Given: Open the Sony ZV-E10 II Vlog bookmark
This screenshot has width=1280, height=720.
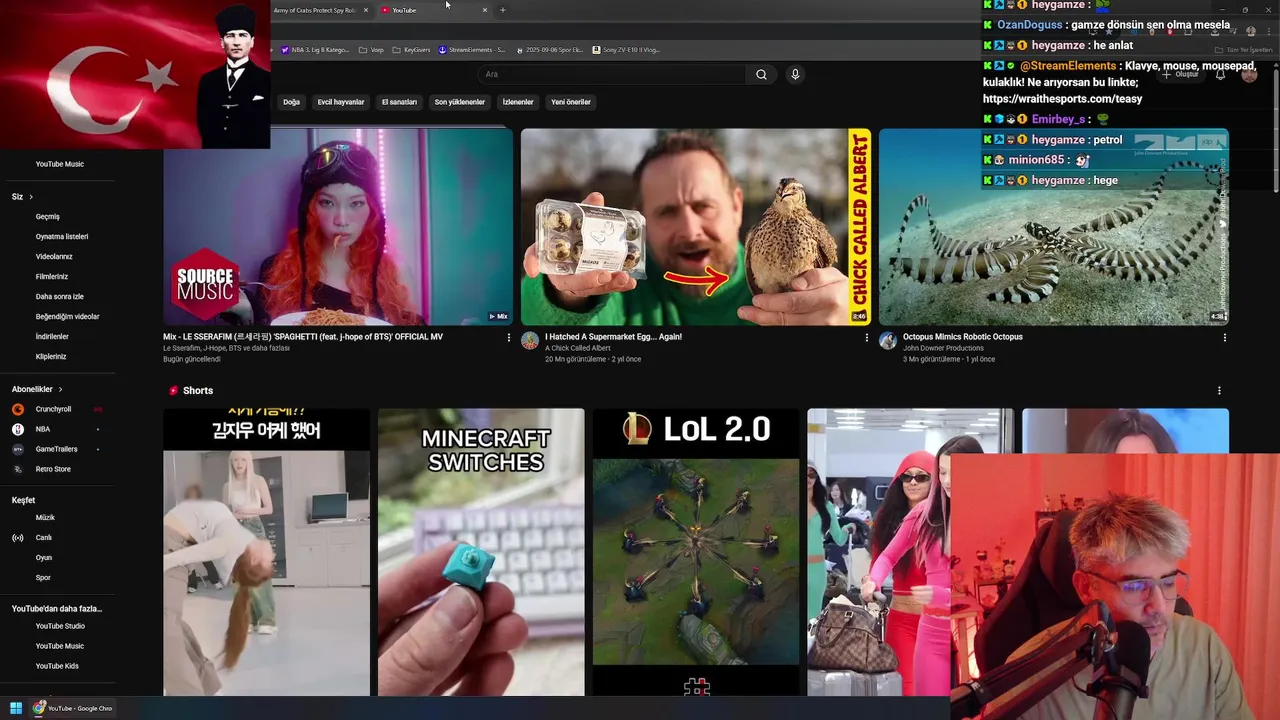Looking at the screenshot, I should (x=626, y=49).
